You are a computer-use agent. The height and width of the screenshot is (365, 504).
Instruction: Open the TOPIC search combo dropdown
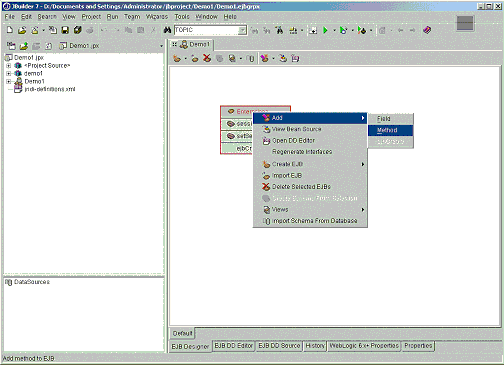pyautogui.click(x=243, y=30)
